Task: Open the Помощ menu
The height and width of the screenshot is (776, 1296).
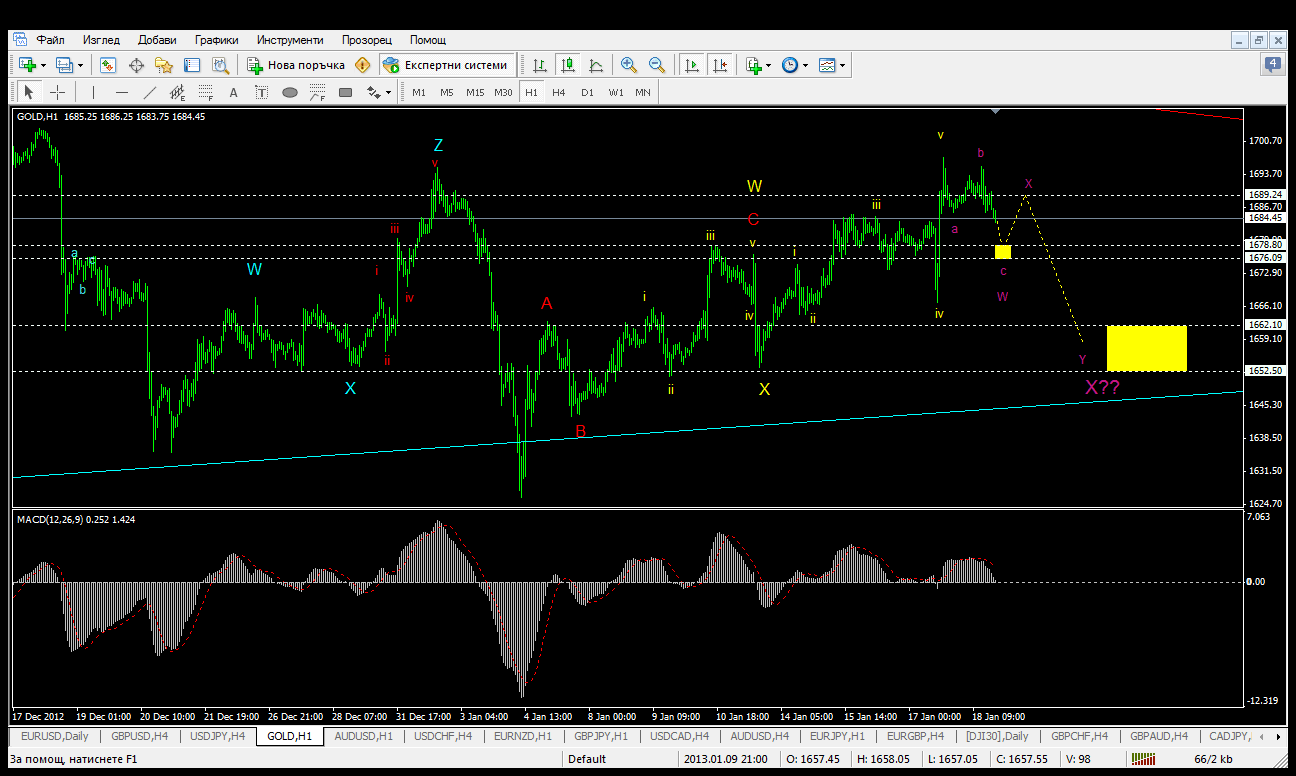Action: [428, 40]
